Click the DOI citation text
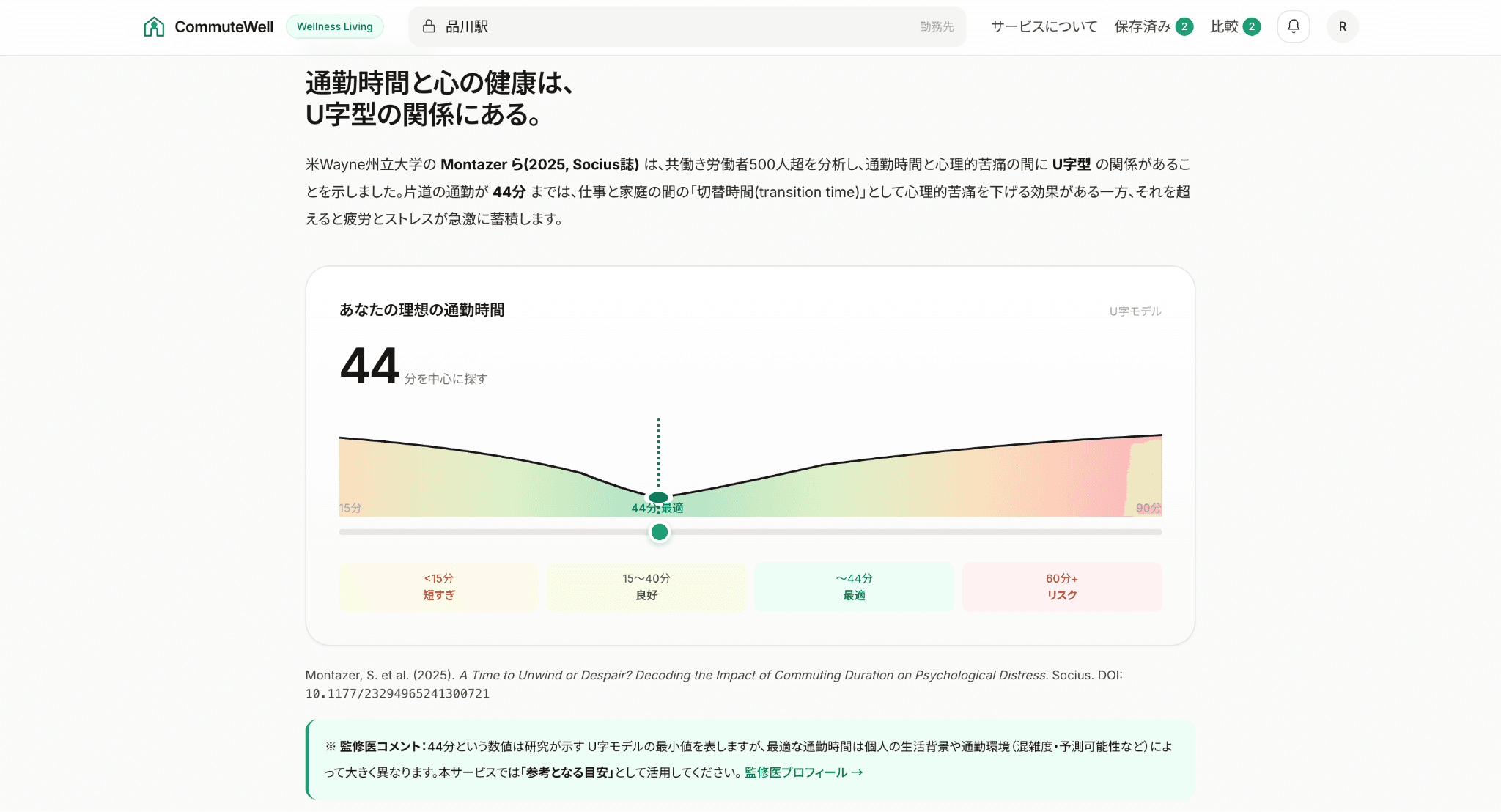 click(x=397, y=694)
